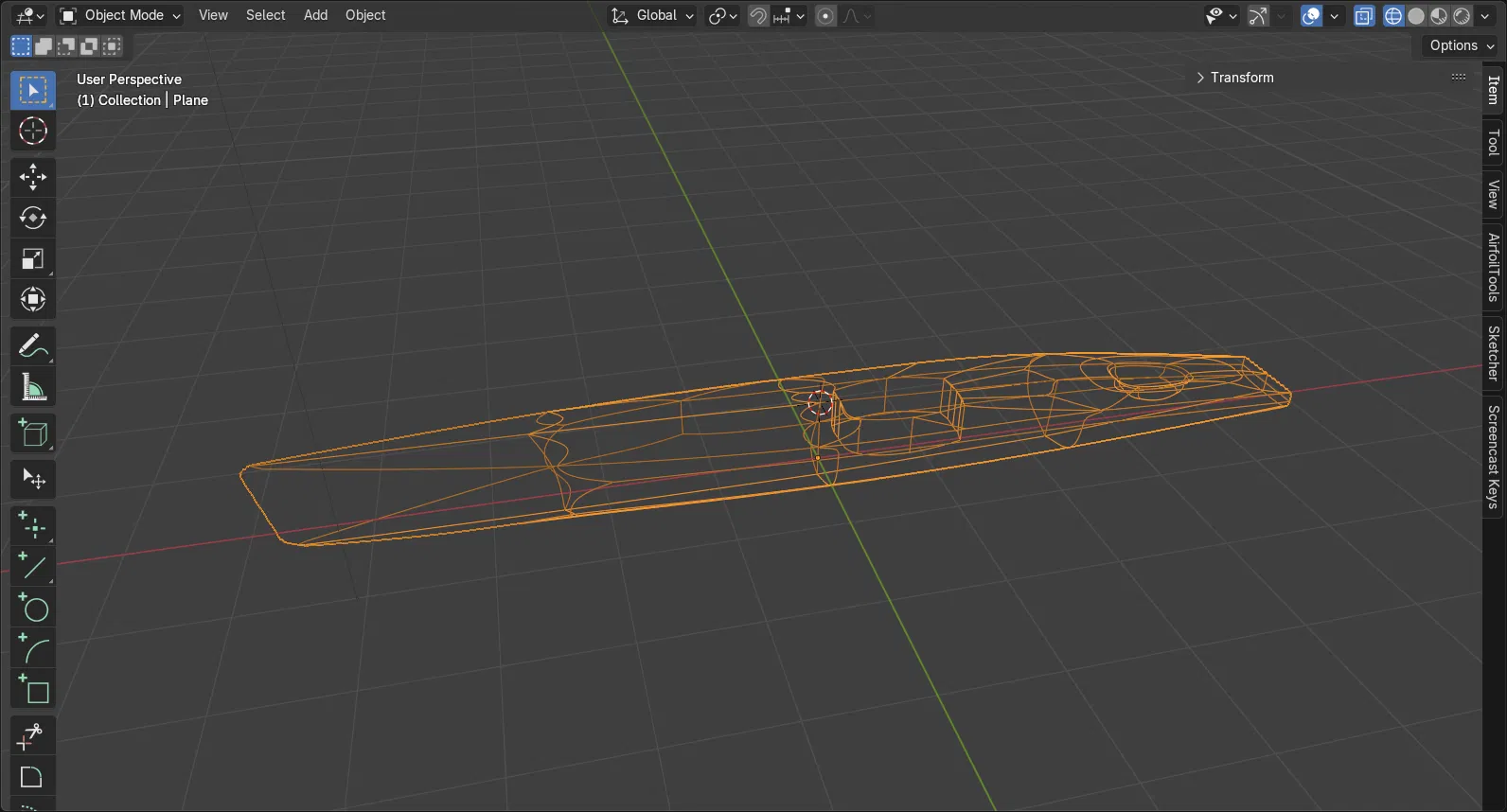Viewport: 1507px width, 812px height.
Task: Open the Options dropdown
Action: pyautogui.click(x=1462, y=45)
